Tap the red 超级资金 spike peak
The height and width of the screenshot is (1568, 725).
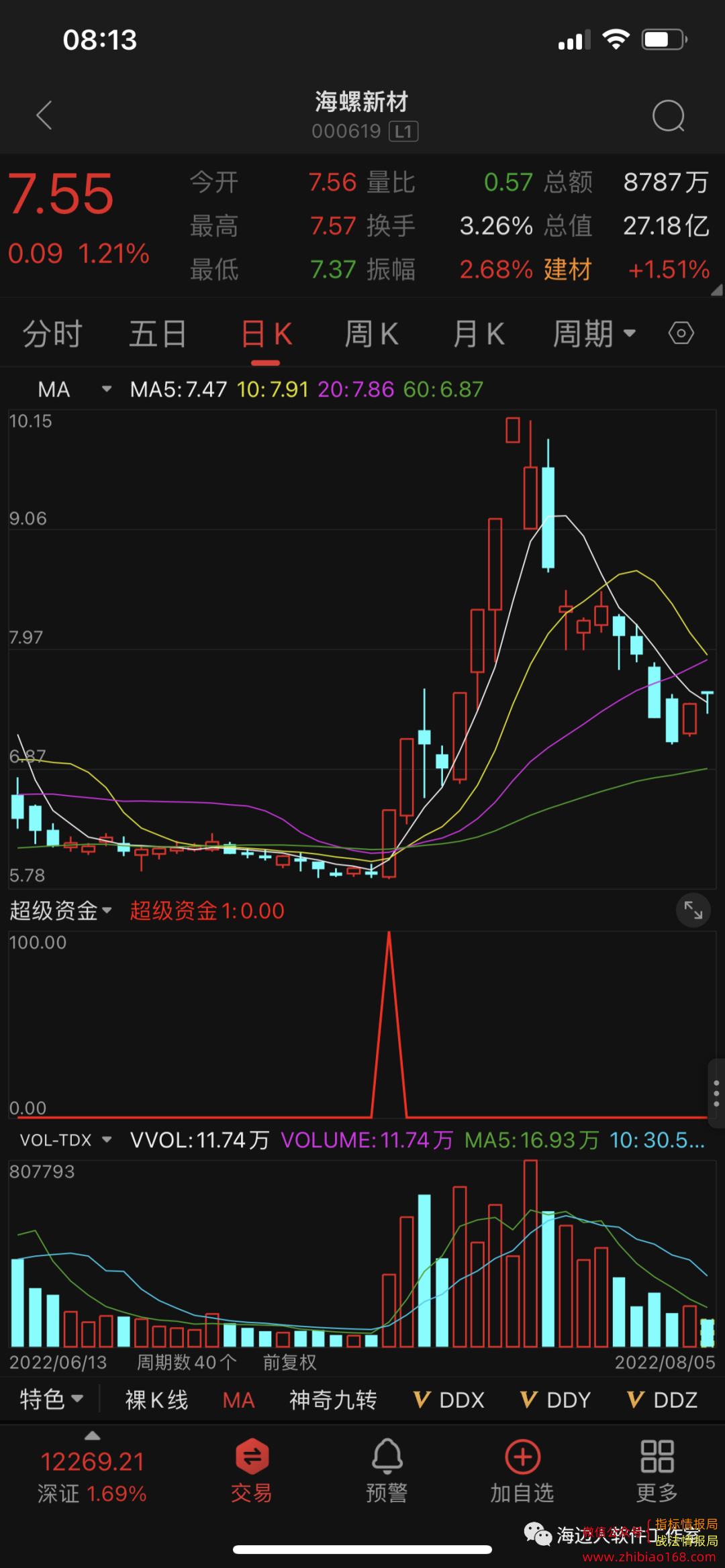[389, 934]
